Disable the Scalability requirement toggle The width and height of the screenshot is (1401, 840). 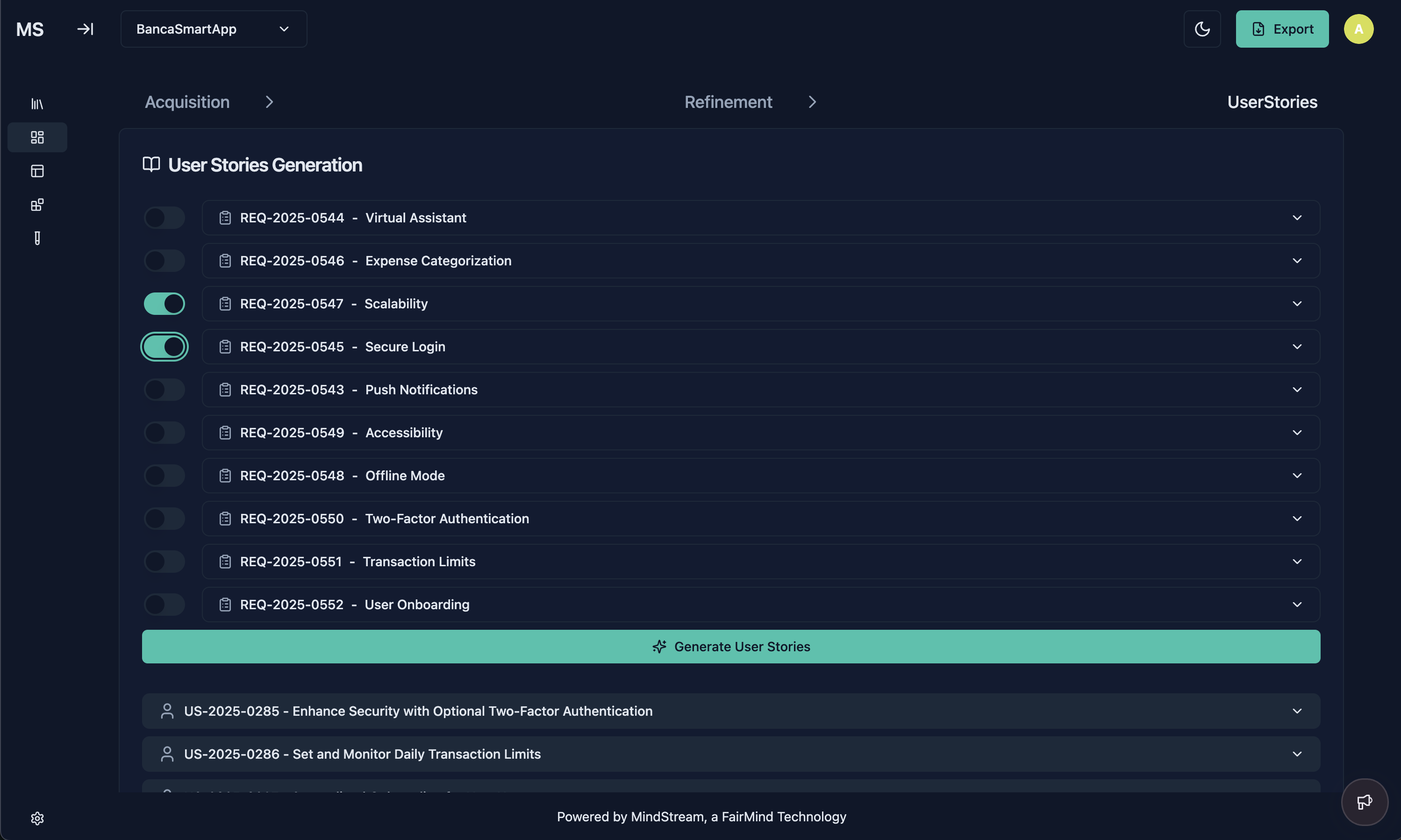(164, 304)
